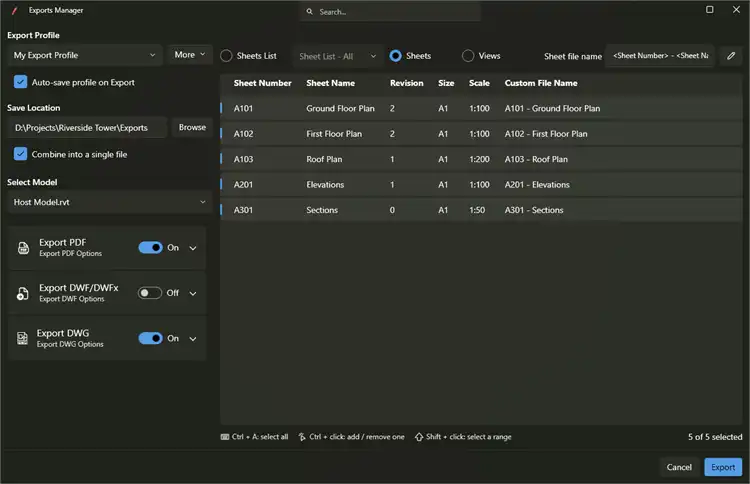Click the revision 0 cell for A301
Image resolution: width=750 pixels, height=484 pixels.
click(x=392, y=210)
